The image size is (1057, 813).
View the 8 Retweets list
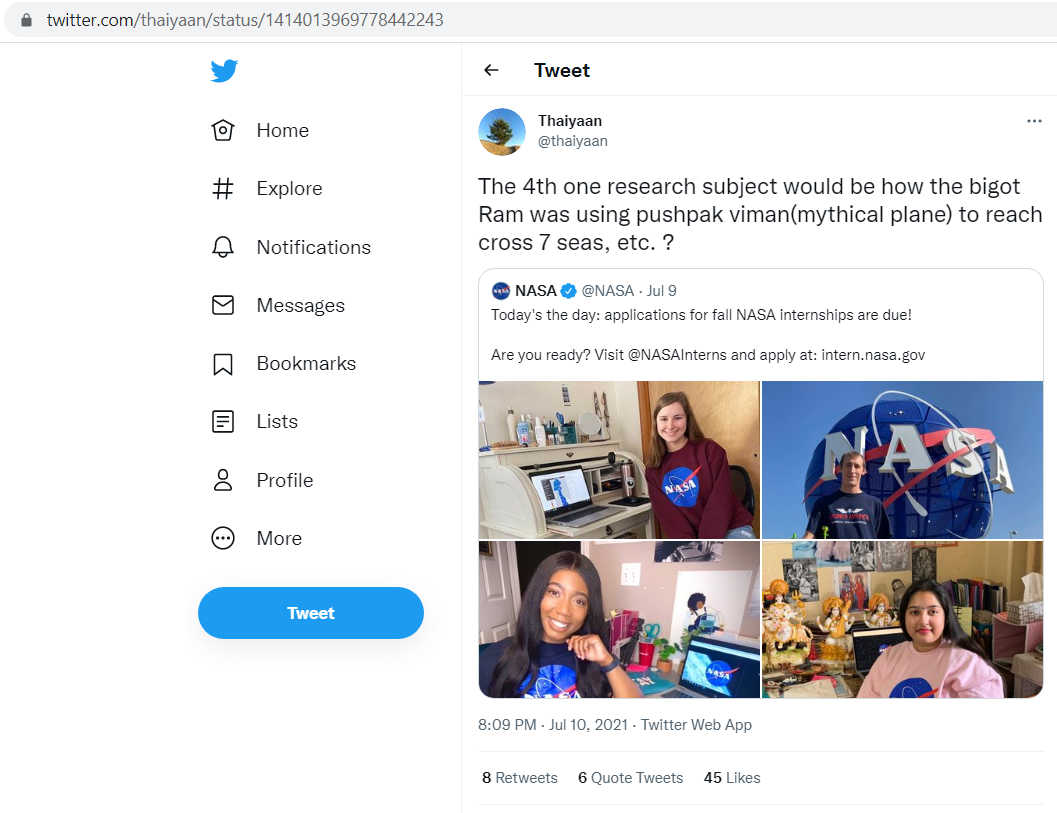coord(520,778)
